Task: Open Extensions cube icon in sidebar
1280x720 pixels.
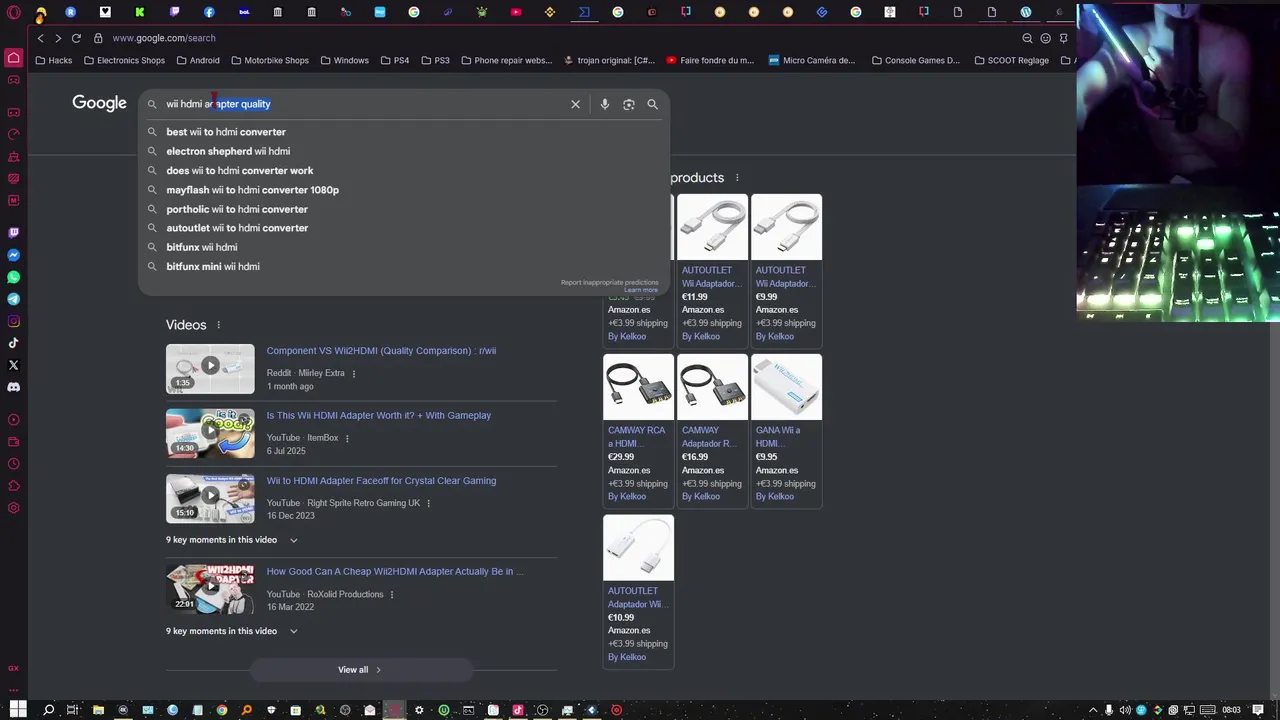Action: [14, 486]
